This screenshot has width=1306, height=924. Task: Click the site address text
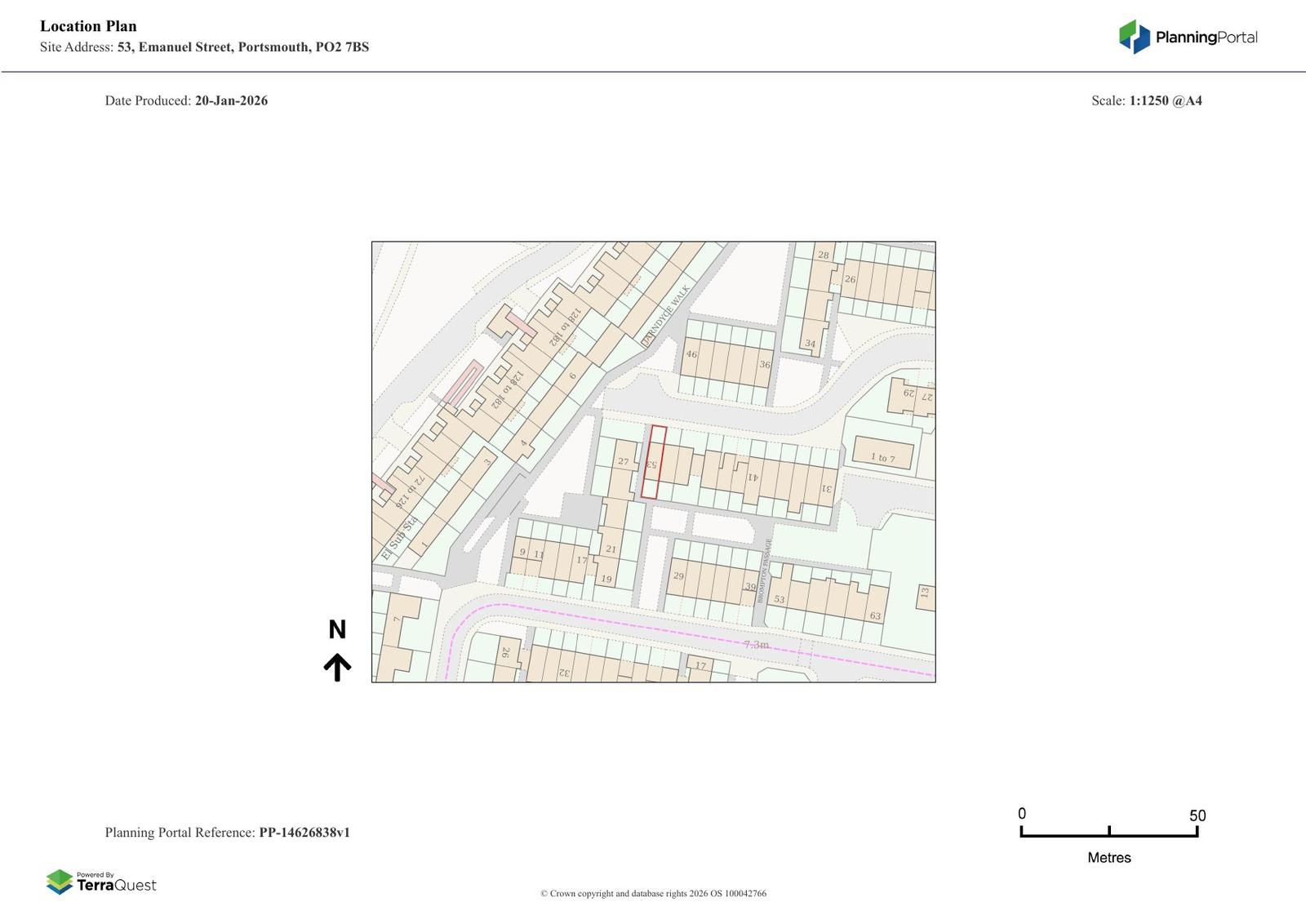[242, 47]
